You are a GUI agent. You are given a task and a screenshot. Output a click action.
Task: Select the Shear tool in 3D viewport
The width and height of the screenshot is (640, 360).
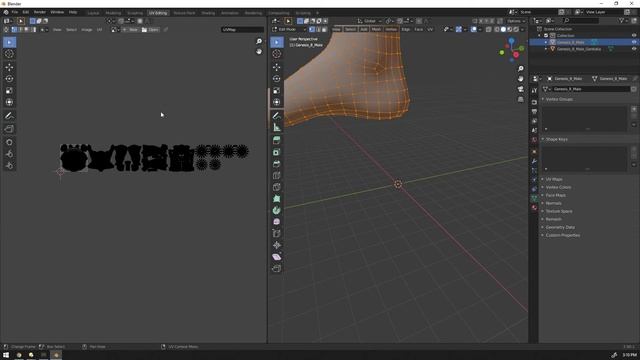tap(277, 257)
